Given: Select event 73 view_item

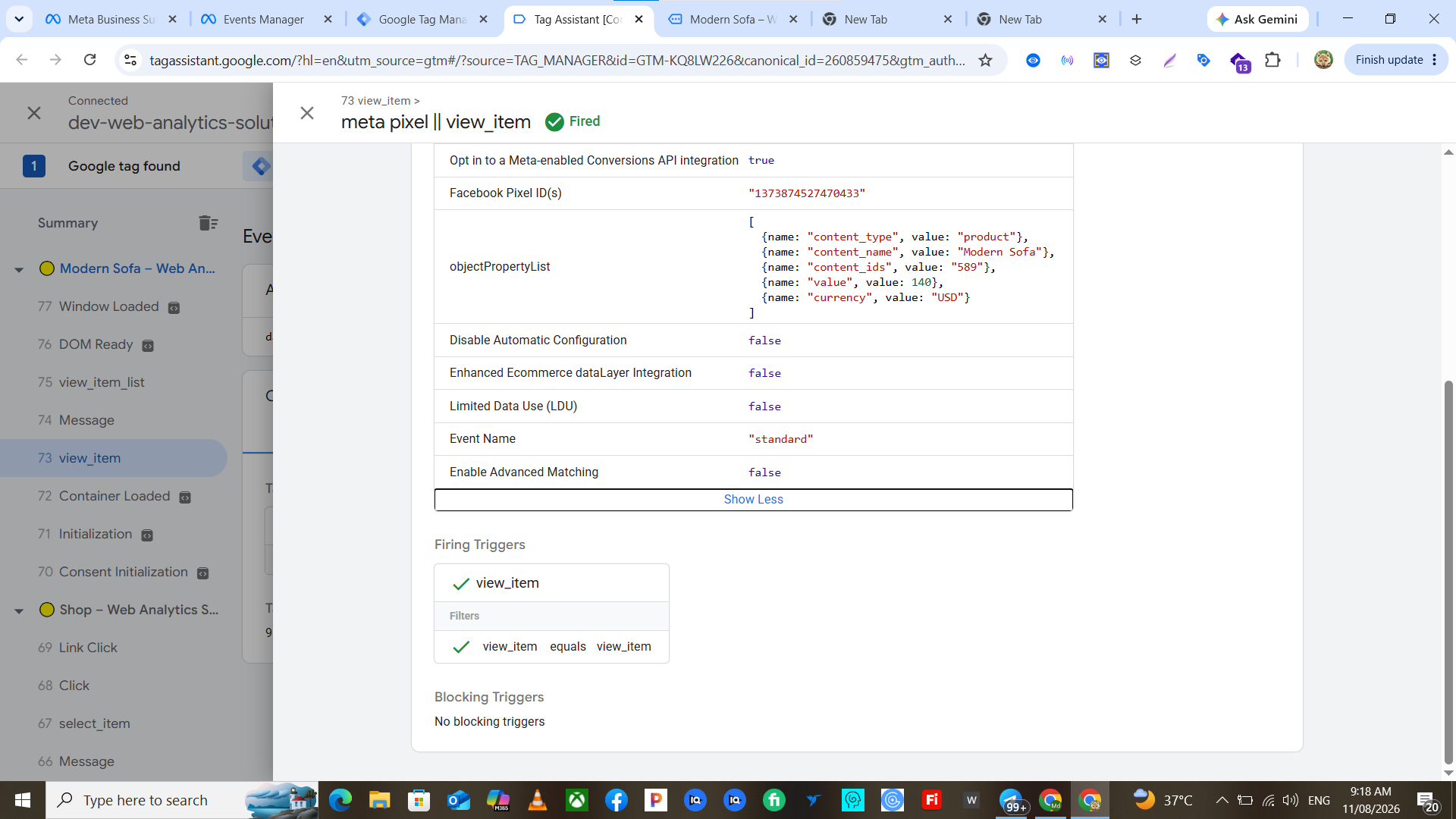Looking at the screenshot, I should coord(114,458).
